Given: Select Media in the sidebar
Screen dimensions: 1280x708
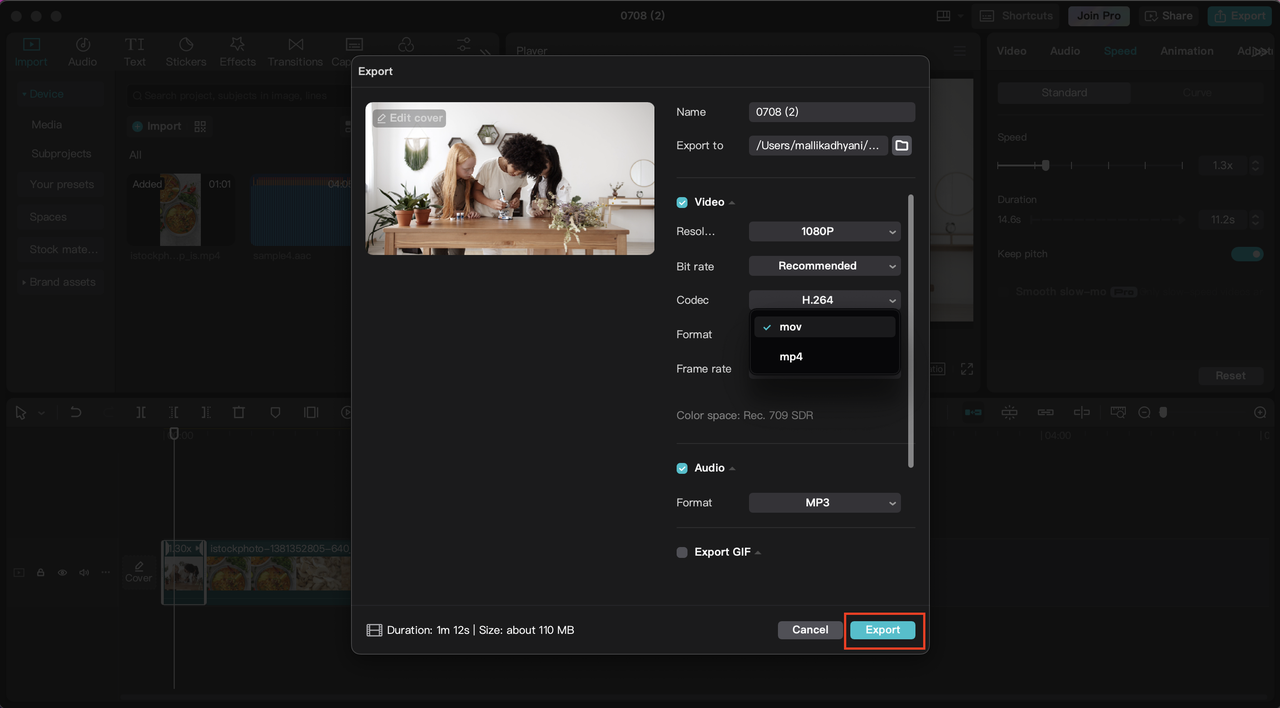Looking at the screenshot, I should click(47, 125).
